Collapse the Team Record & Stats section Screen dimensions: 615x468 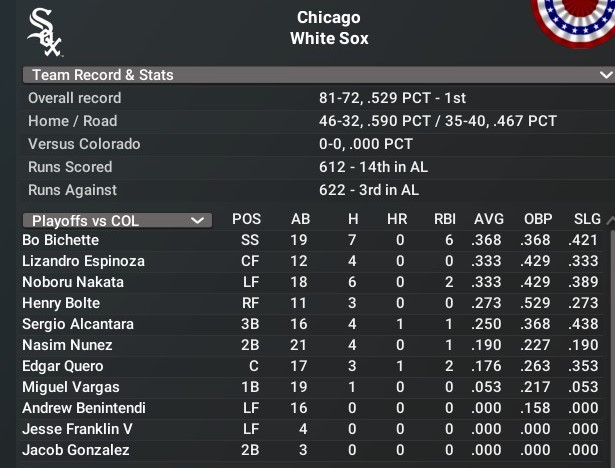pyautogui.click(x=604, y=75)
